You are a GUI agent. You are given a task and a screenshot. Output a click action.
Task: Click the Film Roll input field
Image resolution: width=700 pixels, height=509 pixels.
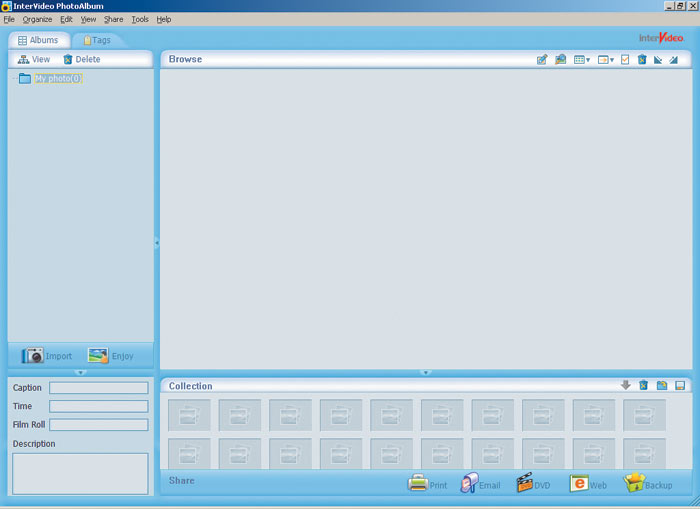coord(99,425)
